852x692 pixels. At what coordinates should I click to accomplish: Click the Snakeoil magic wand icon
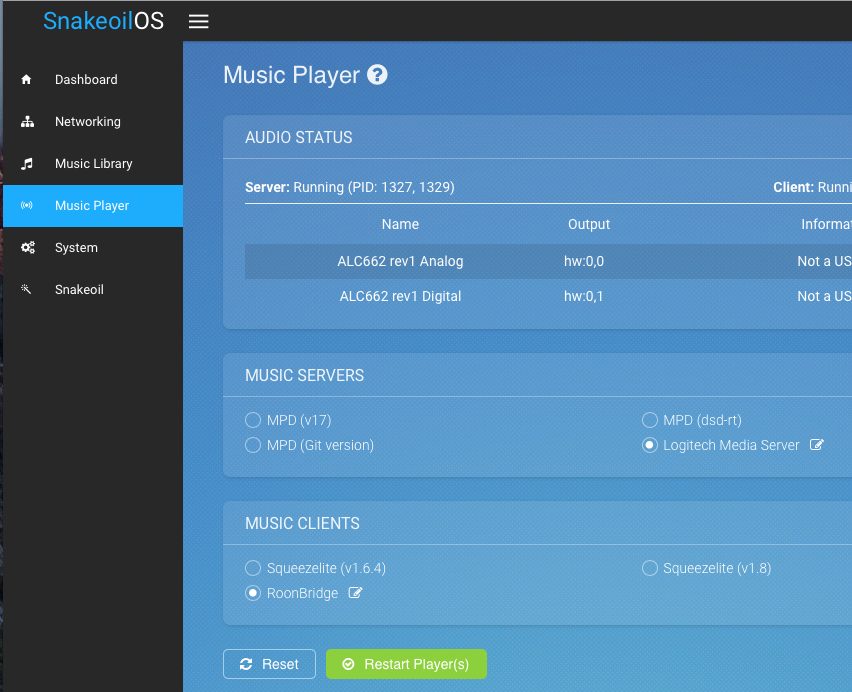coord(26,289)
